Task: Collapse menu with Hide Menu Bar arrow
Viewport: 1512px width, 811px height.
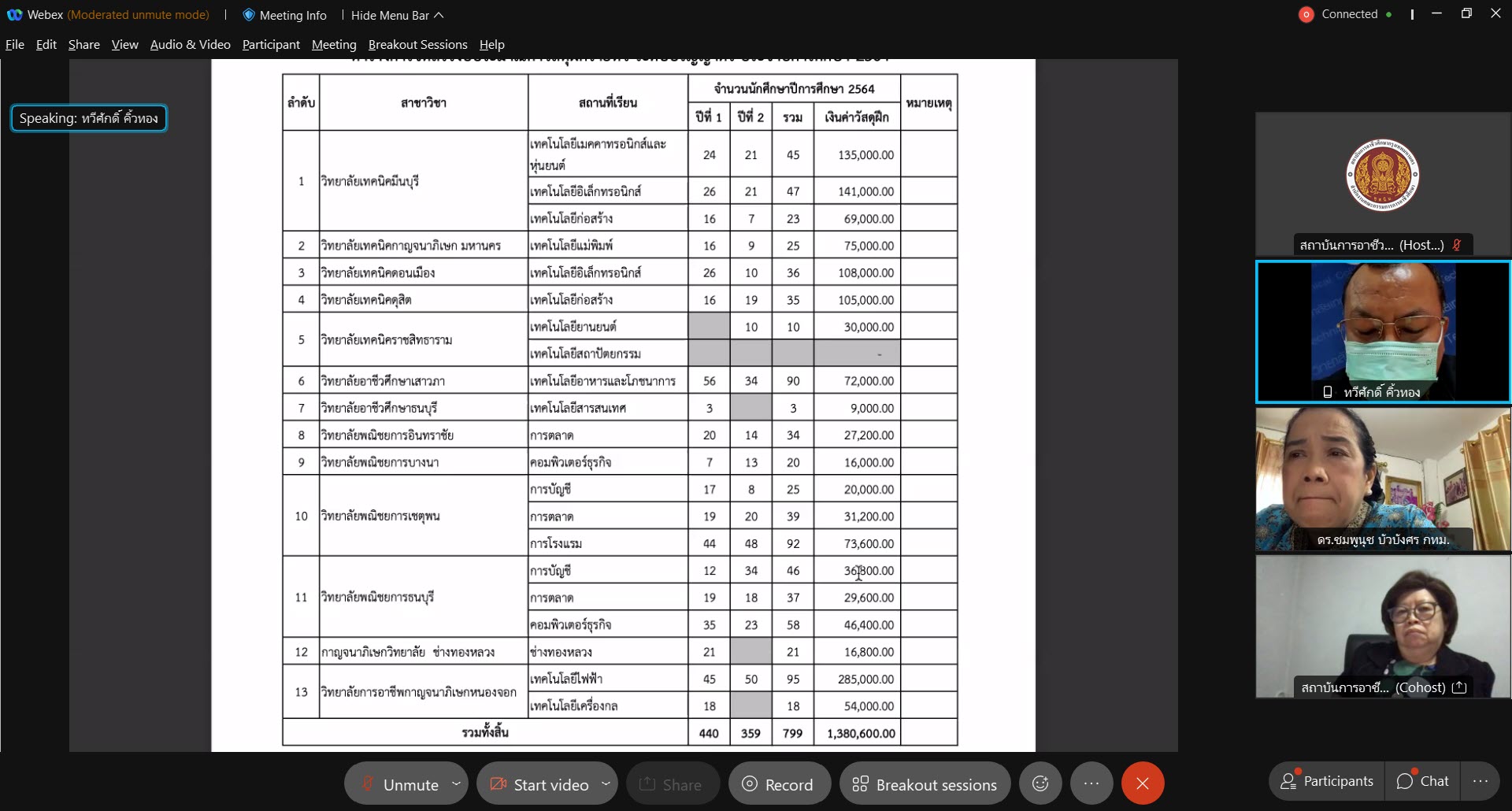Action: (439, 15)
